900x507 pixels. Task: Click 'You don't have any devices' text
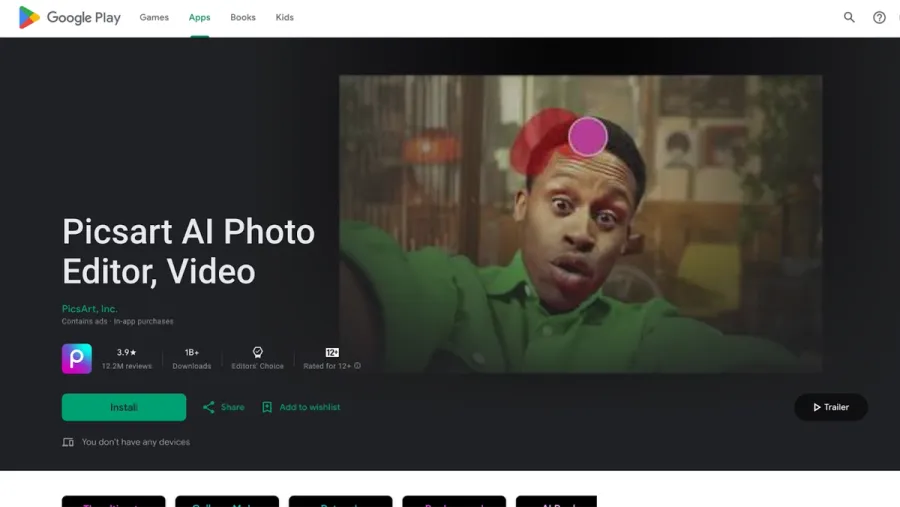click(x=135, y=442)
